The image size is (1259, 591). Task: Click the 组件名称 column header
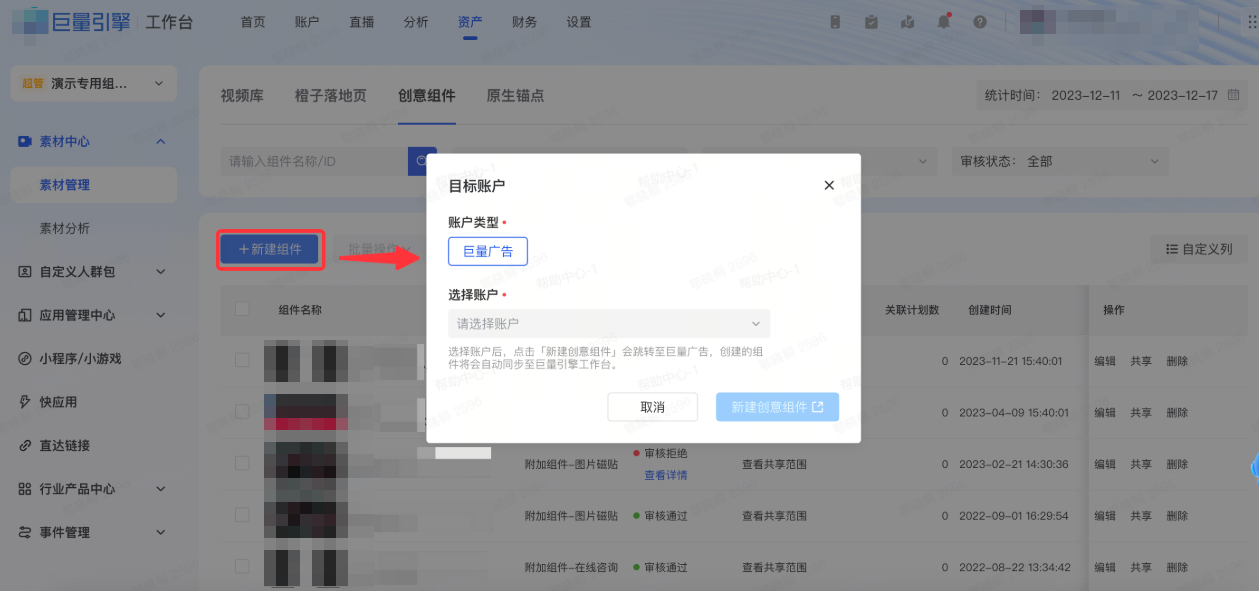pos(300,310)
